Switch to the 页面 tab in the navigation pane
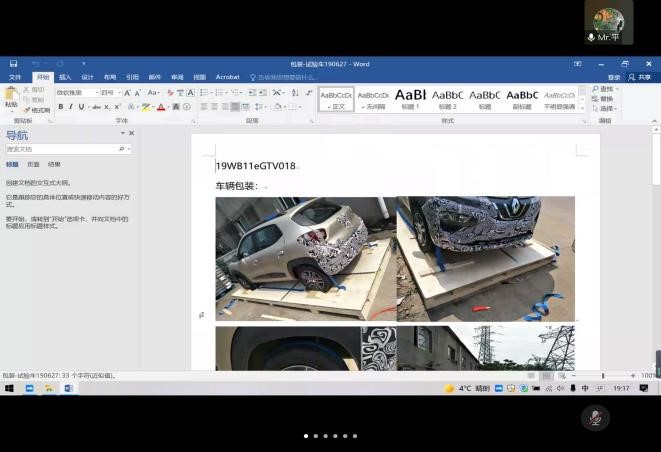This screenshot has width=661, height=452. click(33, 164)
